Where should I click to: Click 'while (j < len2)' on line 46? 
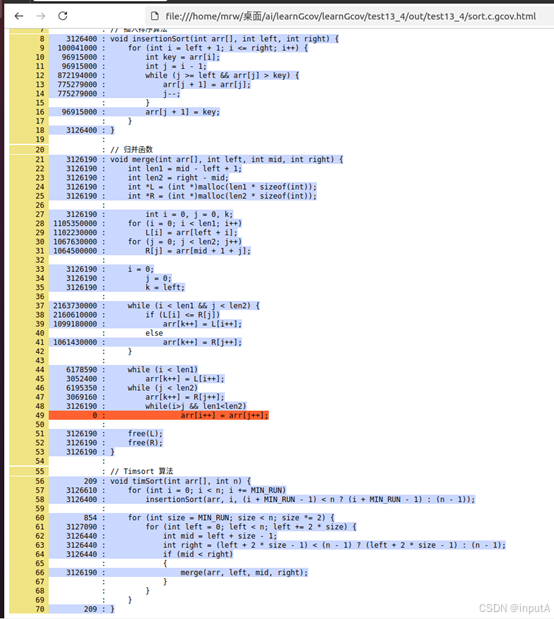tap(163, 388)
